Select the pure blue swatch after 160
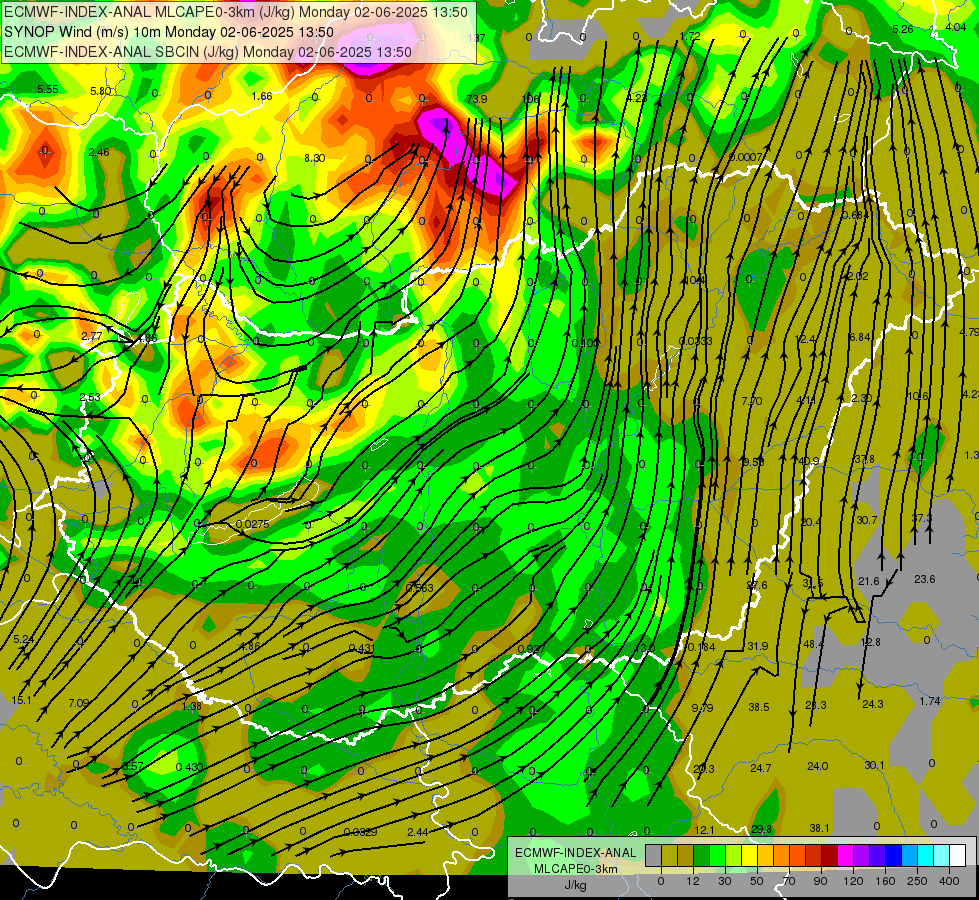The image size is (979, 900). click(x=894, y=856)
